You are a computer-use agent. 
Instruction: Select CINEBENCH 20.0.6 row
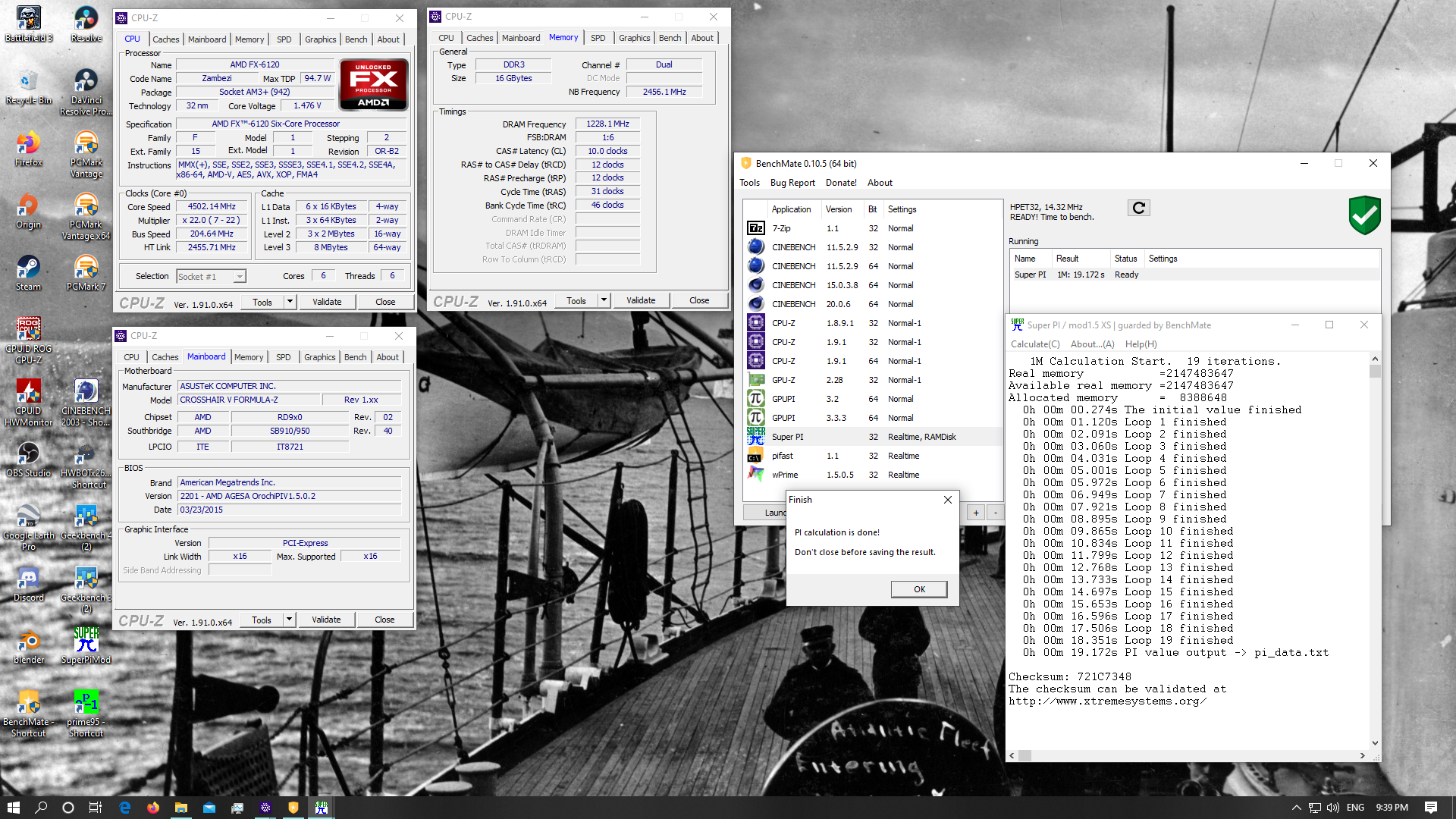click(872, 304)
